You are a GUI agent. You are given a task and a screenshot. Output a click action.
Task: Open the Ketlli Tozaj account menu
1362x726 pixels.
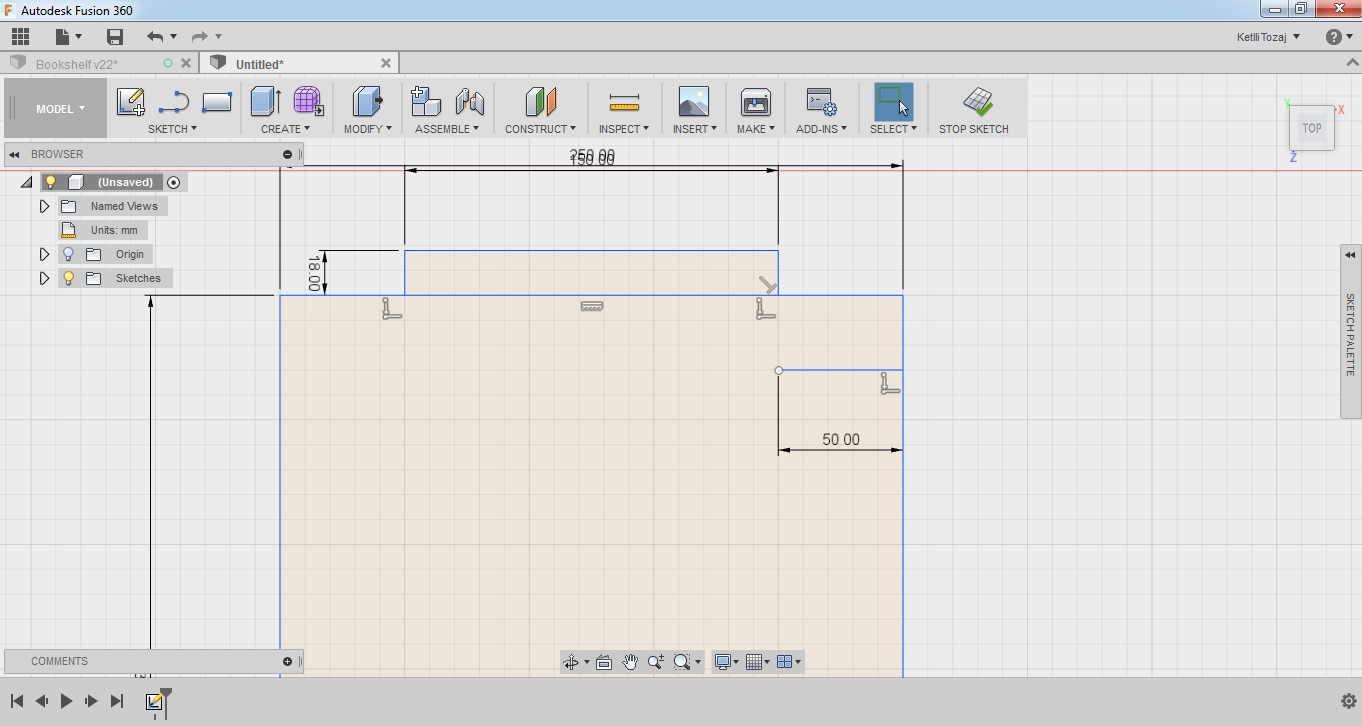1269,37
